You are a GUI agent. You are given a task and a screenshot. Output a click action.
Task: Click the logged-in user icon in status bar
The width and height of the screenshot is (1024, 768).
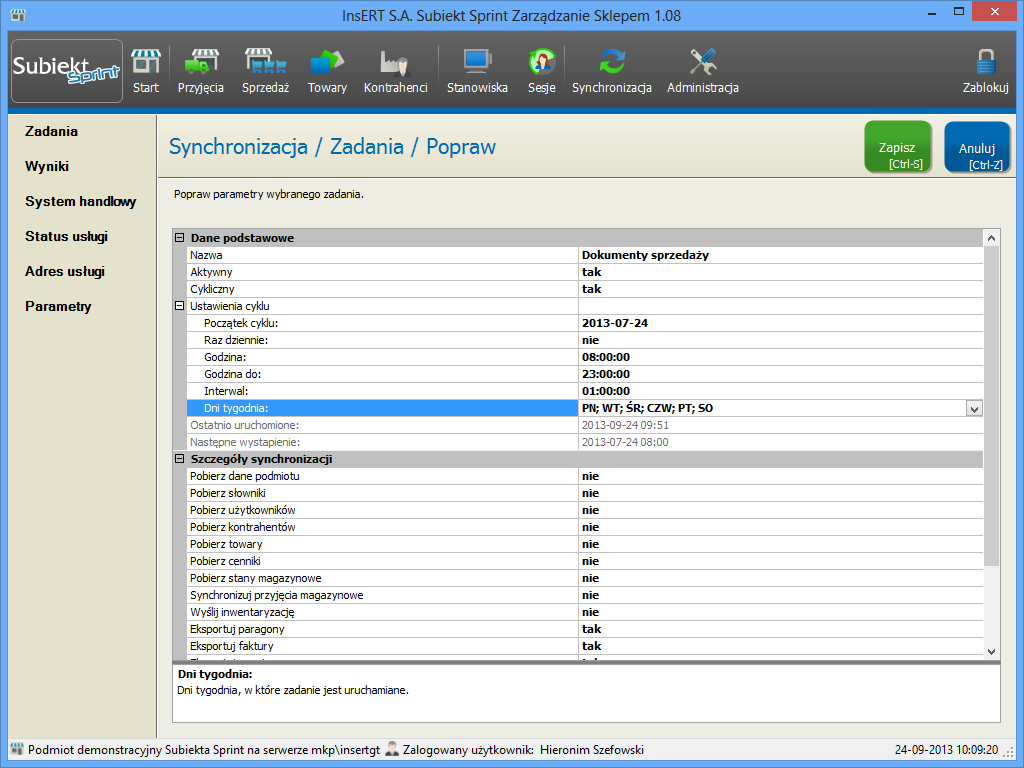[x=392, y=749]
